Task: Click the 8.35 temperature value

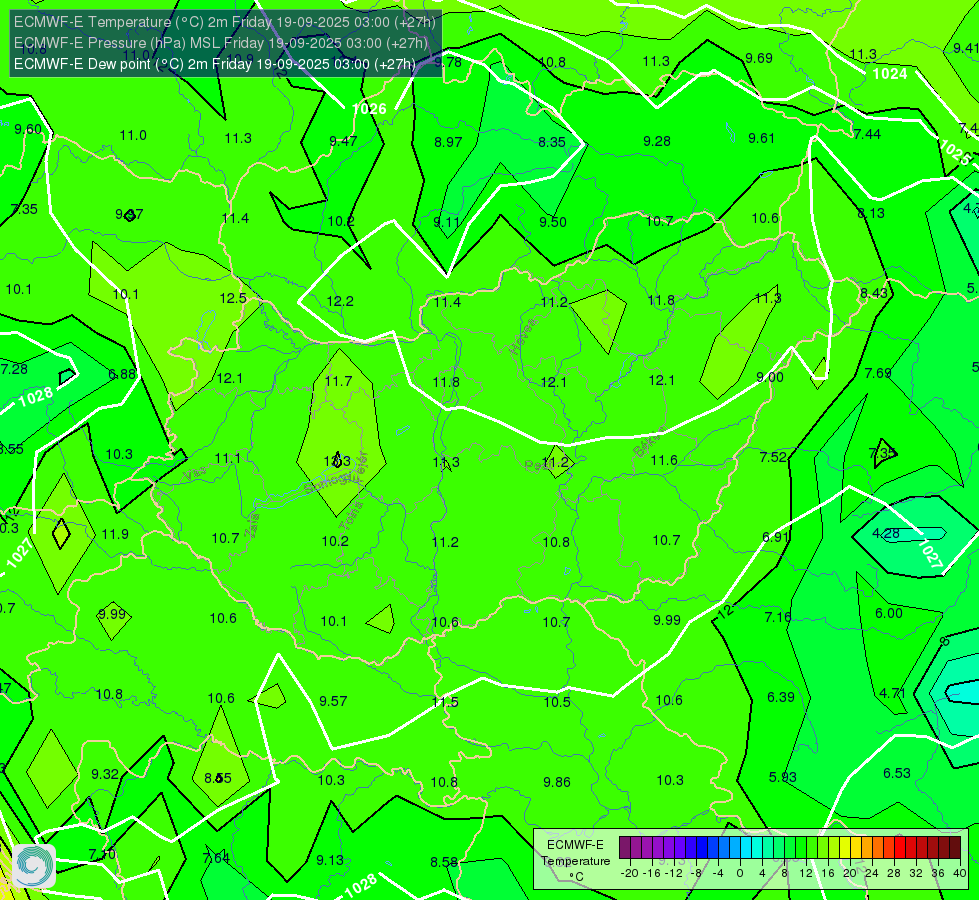Action: (x=552, y=142)
